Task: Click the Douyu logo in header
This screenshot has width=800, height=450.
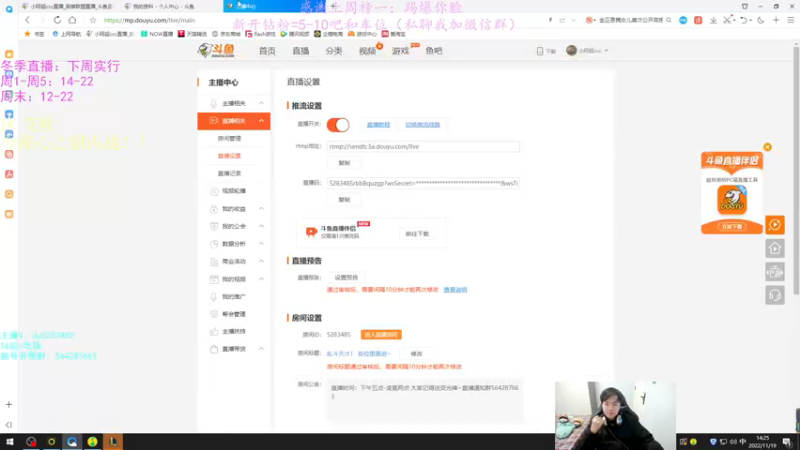Action: click(216, 51)
